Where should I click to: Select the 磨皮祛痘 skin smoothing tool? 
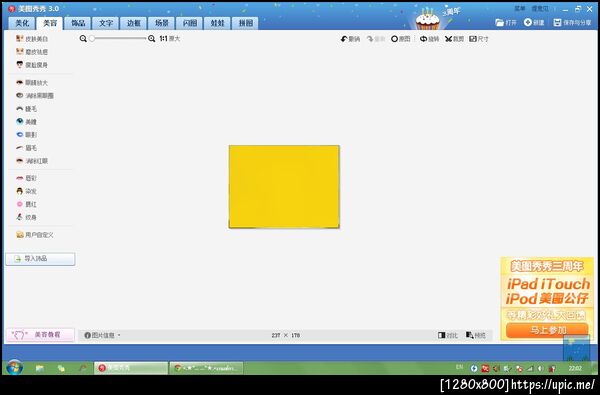[32, 52]
